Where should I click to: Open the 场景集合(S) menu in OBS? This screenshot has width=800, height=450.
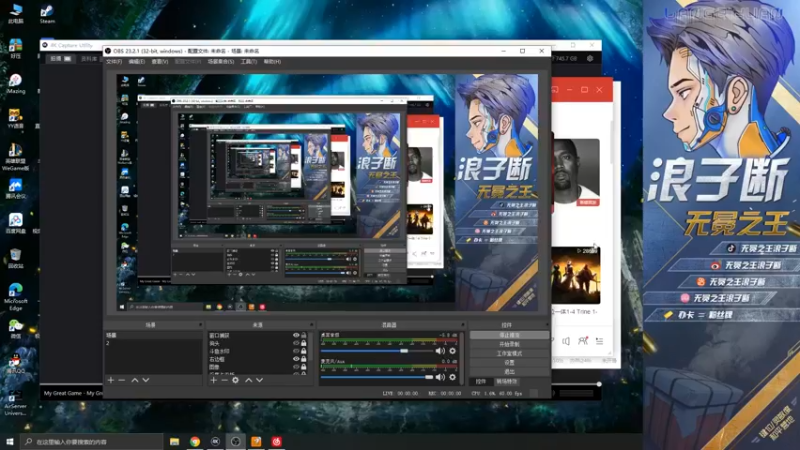point(220,62)
